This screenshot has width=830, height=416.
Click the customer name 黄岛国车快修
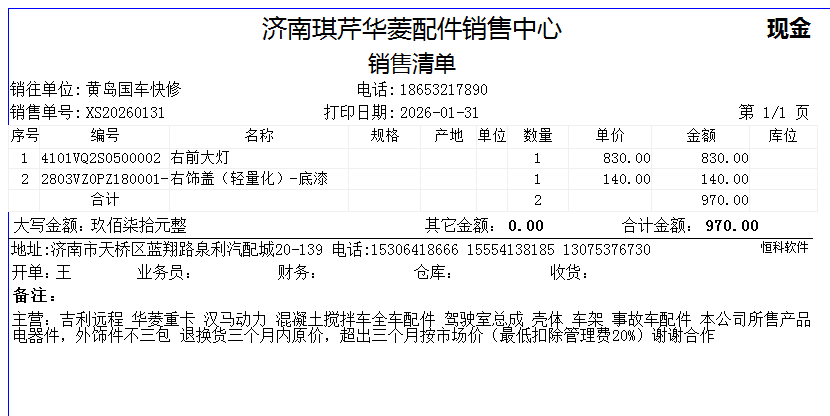(133, 89)
